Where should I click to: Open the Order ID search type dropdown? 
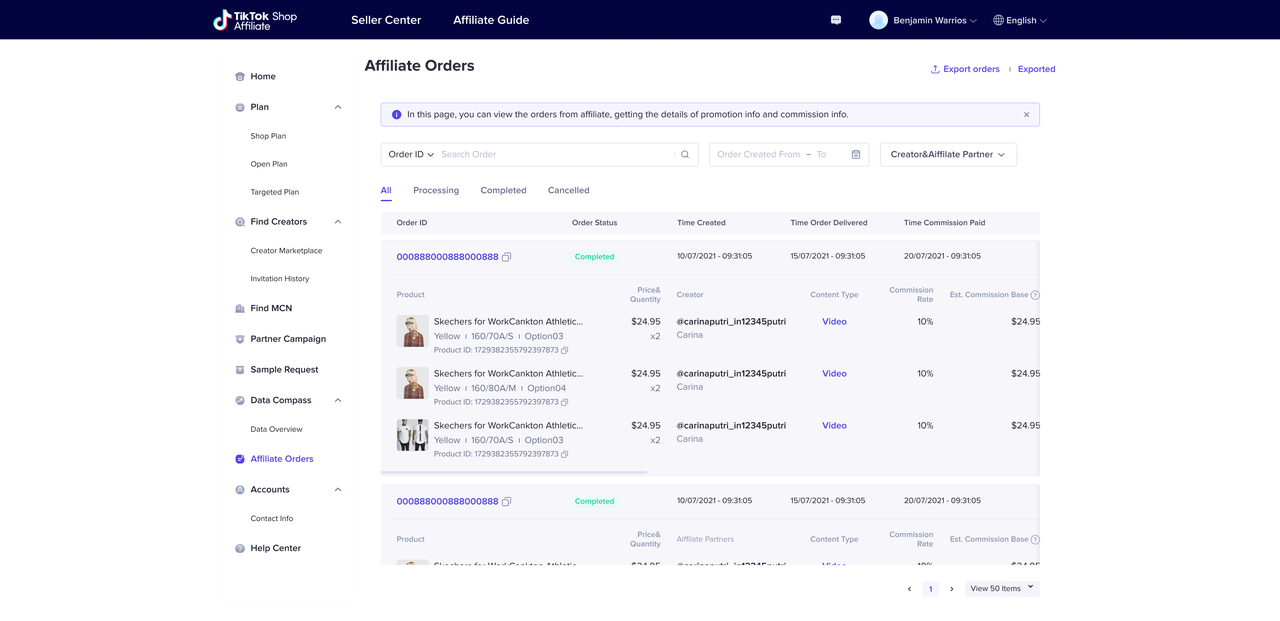tap(411, 155)
